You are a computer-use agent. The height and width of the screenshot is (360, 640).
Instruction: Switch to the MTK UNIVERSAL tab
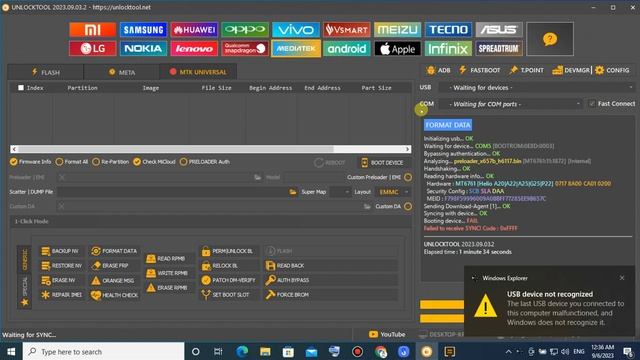(198, 72)
